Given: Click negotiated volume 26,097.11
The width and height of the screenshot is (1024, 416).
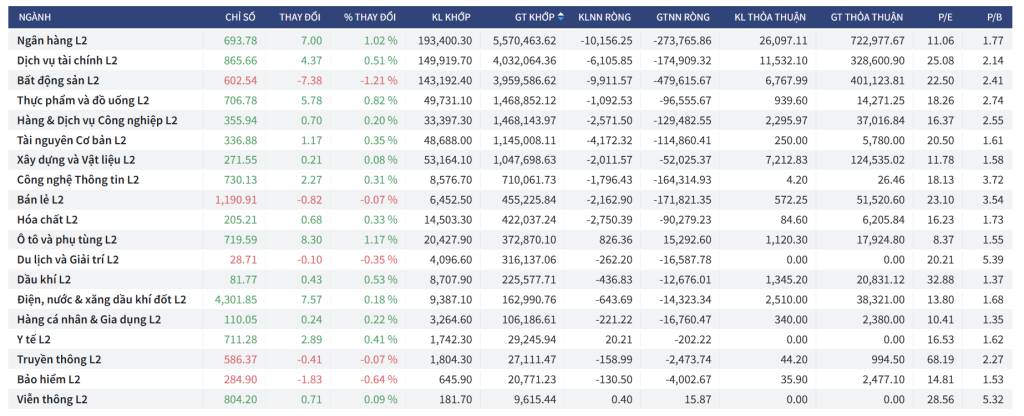Looking at the screenshot, I should tap(784, 40).
